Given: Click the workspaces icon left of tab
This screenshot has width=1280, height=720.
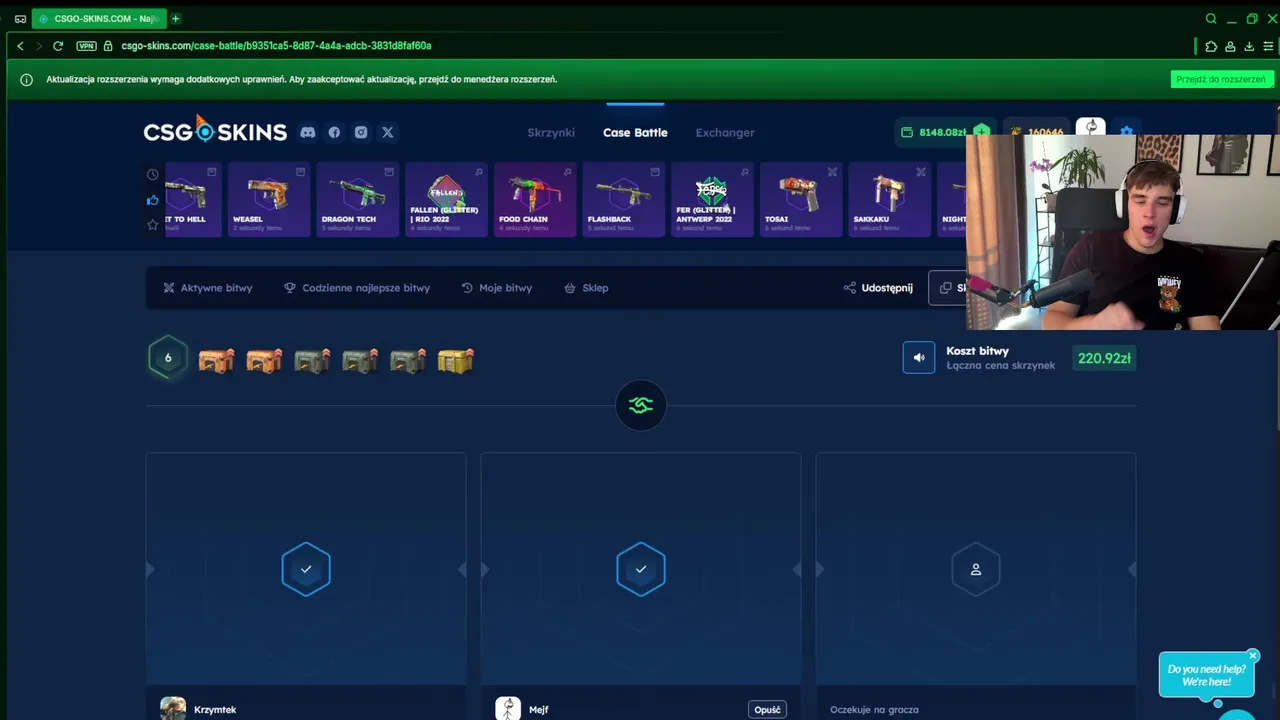Looking at the screenshot, I should pyautogui.click(x=20, y=18).
